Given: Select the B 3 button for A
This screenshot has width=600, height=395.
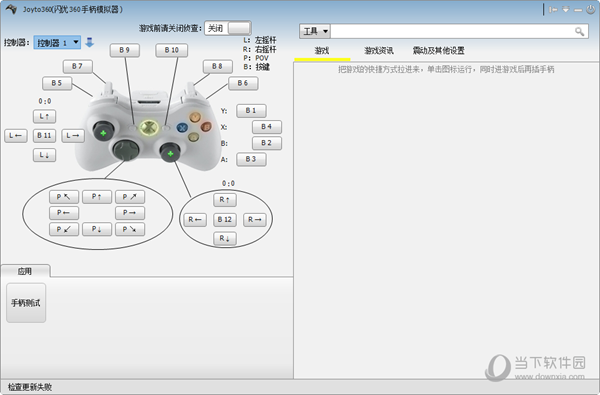Looking at the screenshot, I should [x=251, y=159].
